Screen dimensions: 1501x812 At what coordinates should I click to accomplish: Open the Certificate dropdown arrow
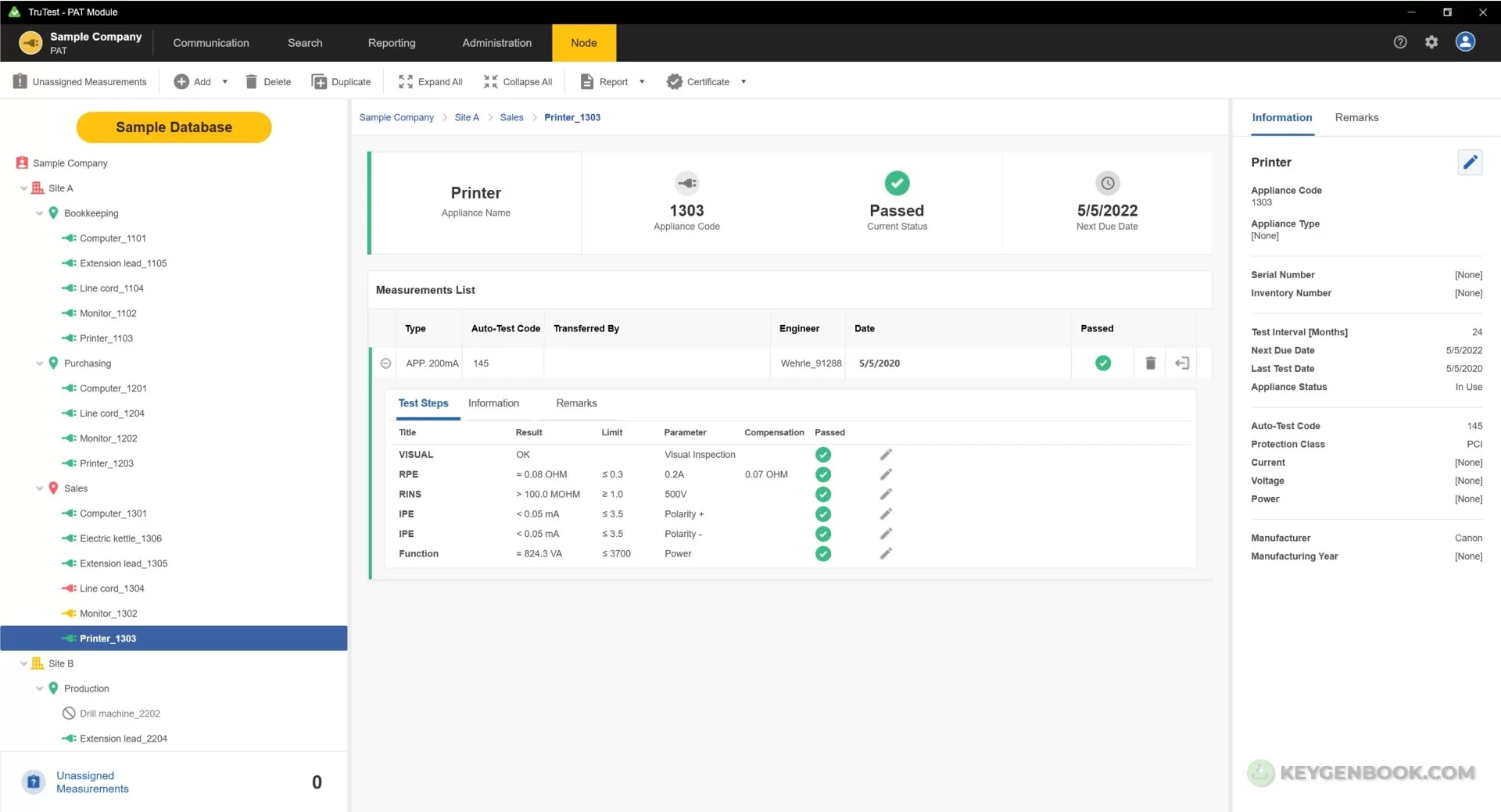743,82
